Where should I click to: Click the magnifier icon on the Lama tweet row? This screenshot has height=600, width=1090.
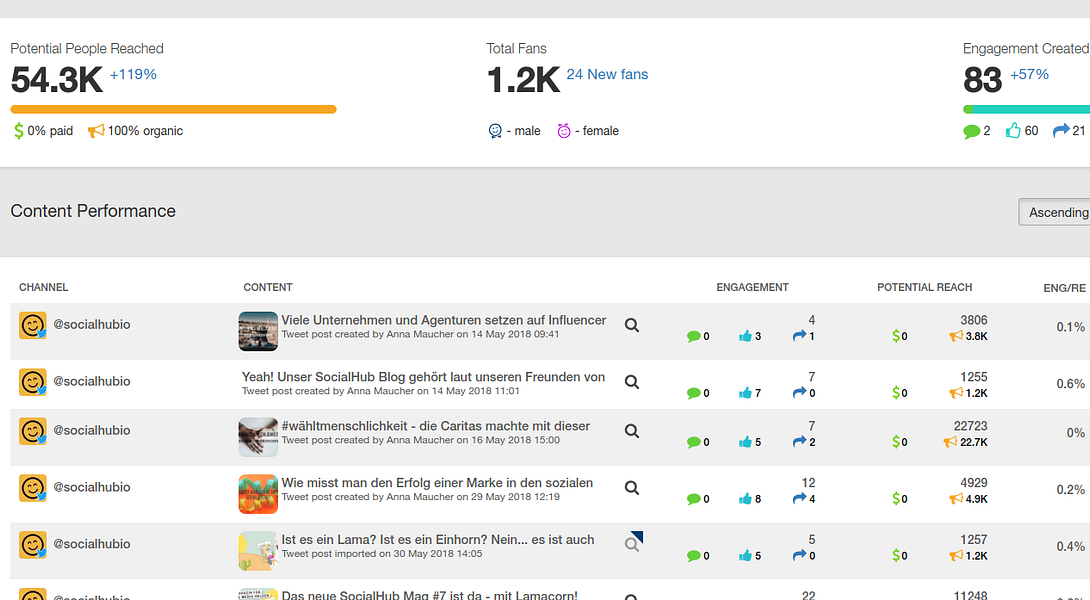click(x=631, y=543)
